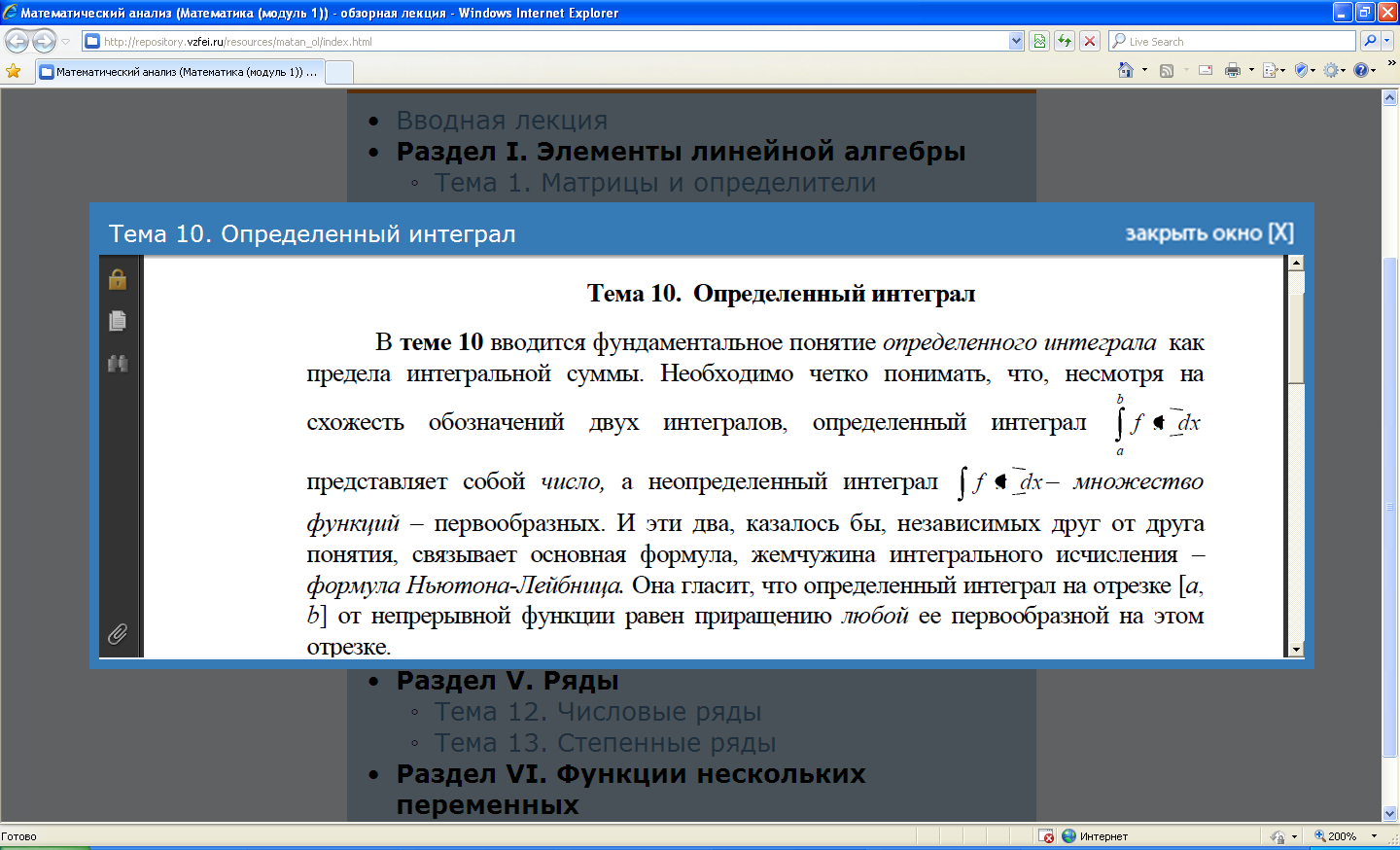Open the Tools gear menu
Viewport: 1400px width, 850px height.
(1334, 70)
